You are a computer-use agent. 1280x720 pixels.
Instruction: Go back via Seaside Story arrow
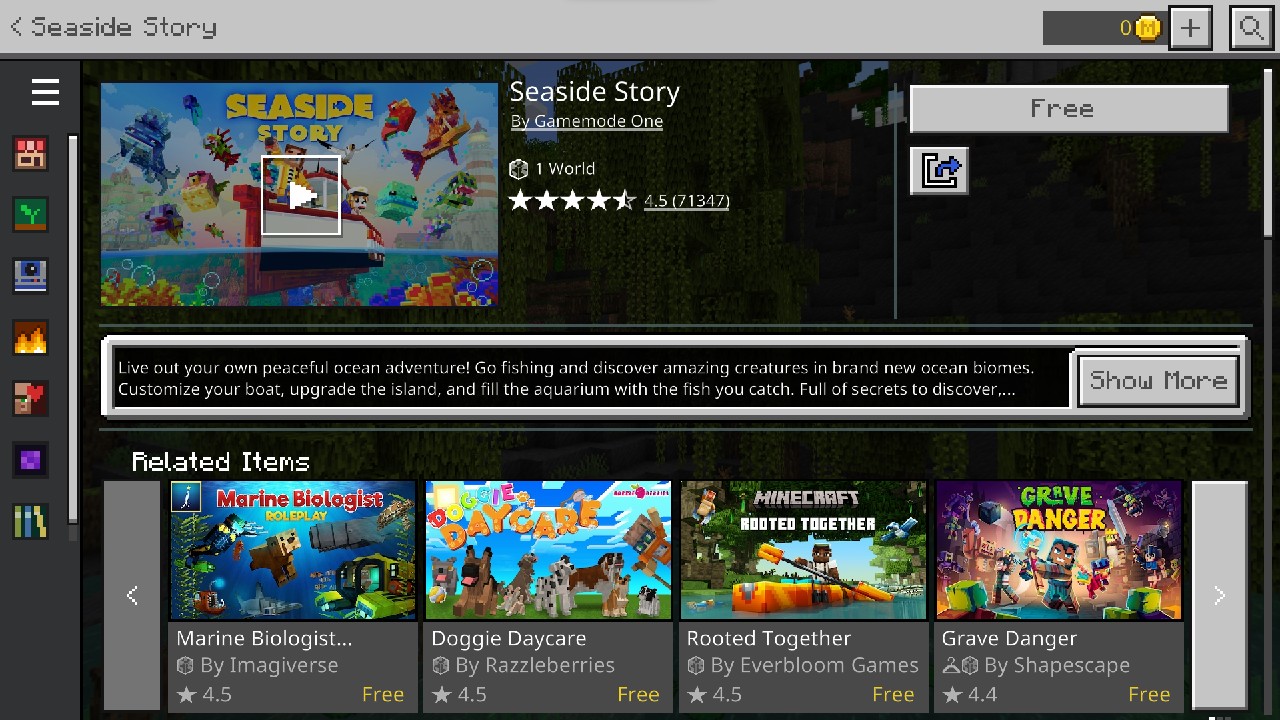pyautogui.click(x=112, y=27)
